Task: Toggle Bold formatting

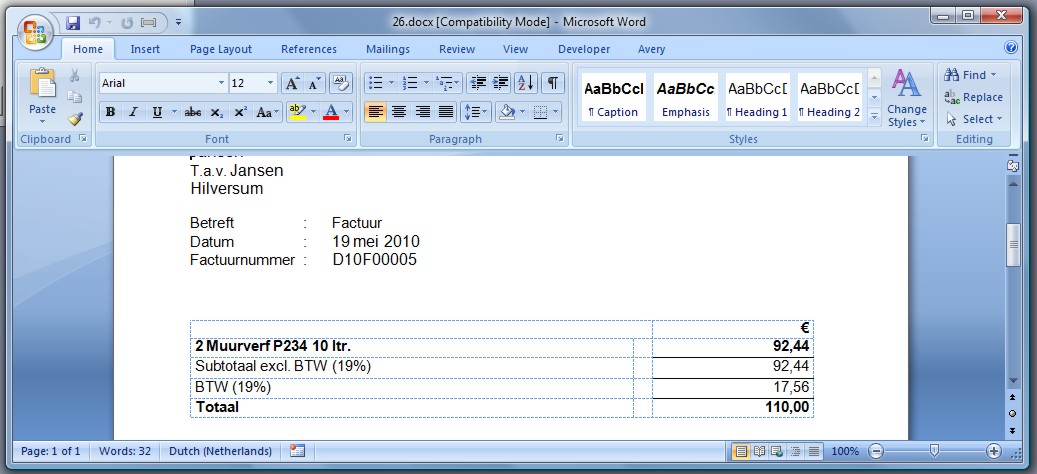Action: 110,112
